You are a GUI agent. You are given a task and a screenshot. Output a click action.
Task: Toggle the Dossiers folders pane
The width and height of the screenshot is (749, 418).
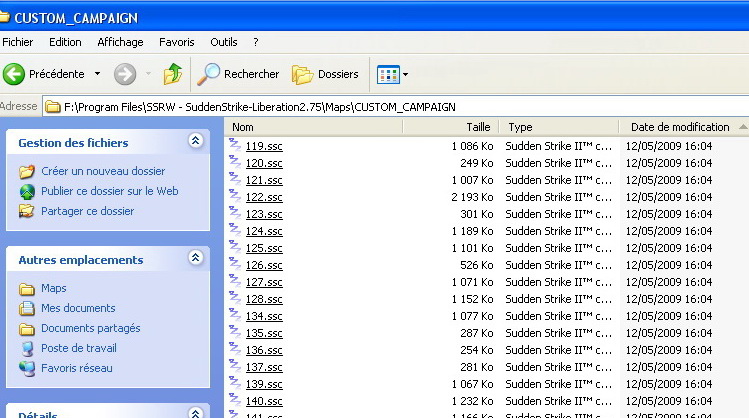325,74
